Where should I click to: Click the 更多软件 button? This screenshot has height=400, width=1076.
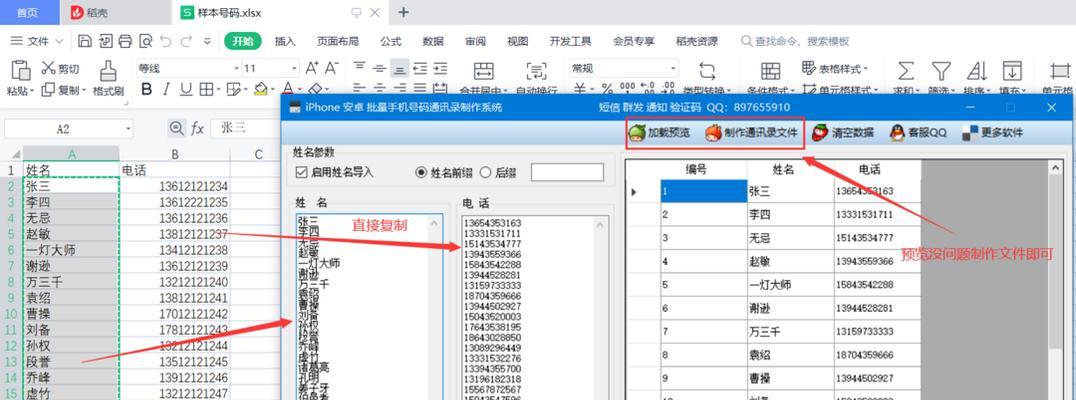[x=992, y=132]
